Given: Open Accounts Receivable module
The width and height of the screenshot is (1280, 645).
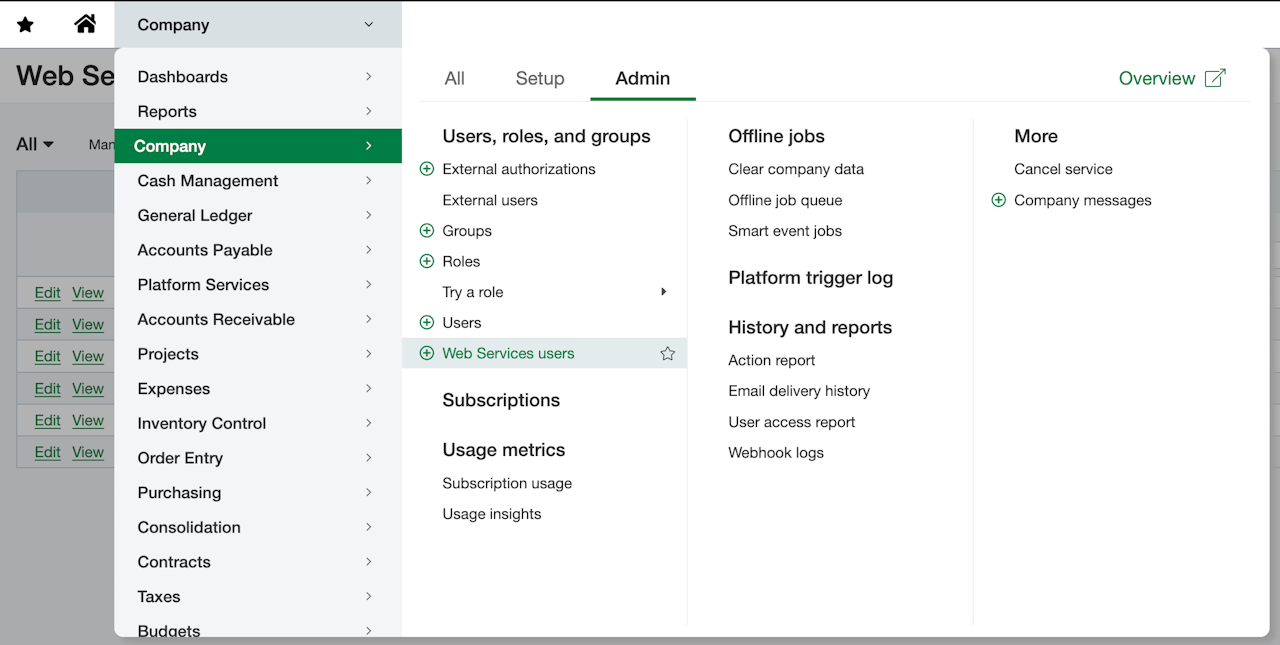Looking at the screenshot, I should (258, 319).
